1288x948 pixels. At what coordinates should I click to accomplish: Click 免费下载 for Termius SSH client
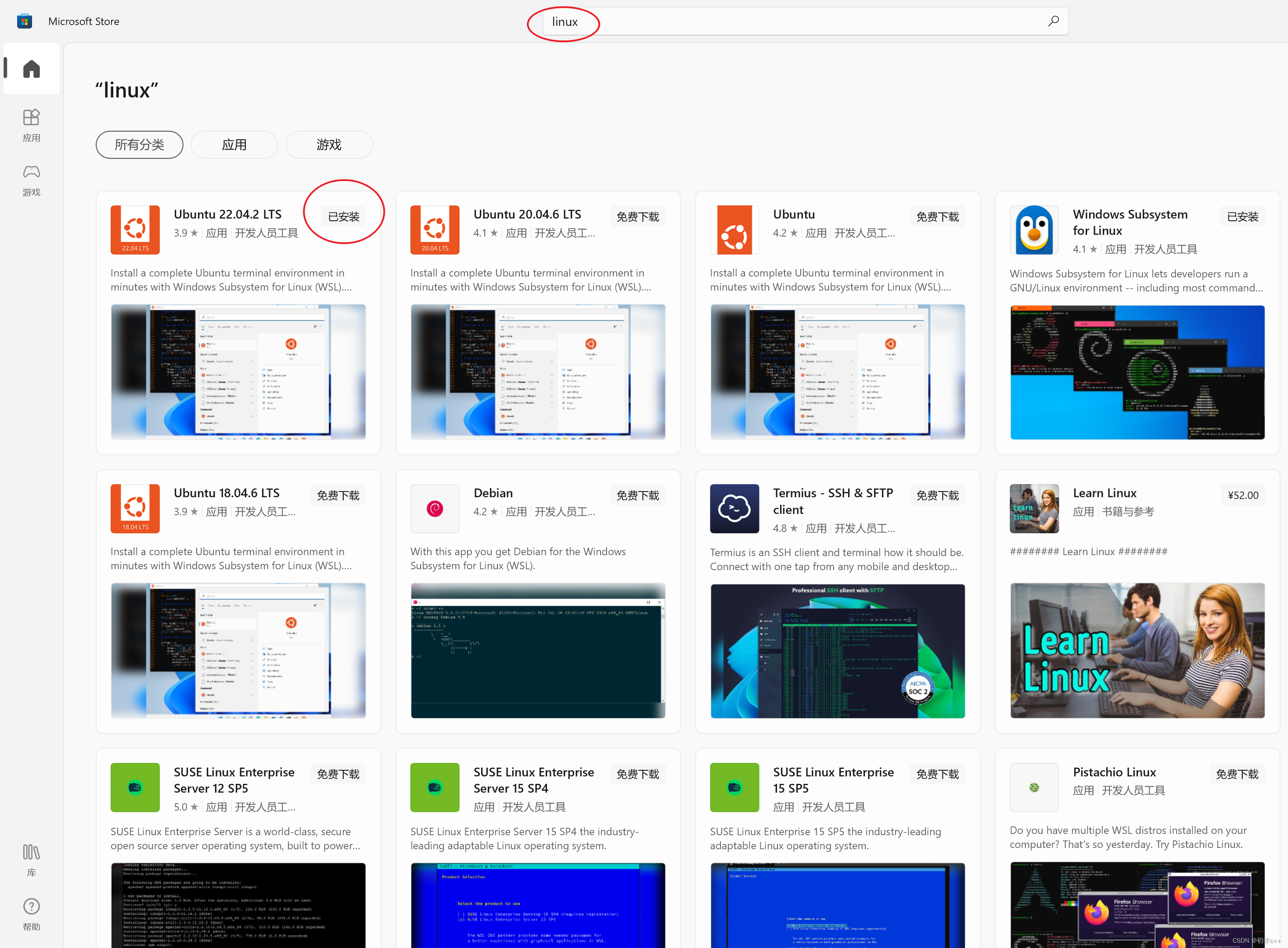click(937, 495)
